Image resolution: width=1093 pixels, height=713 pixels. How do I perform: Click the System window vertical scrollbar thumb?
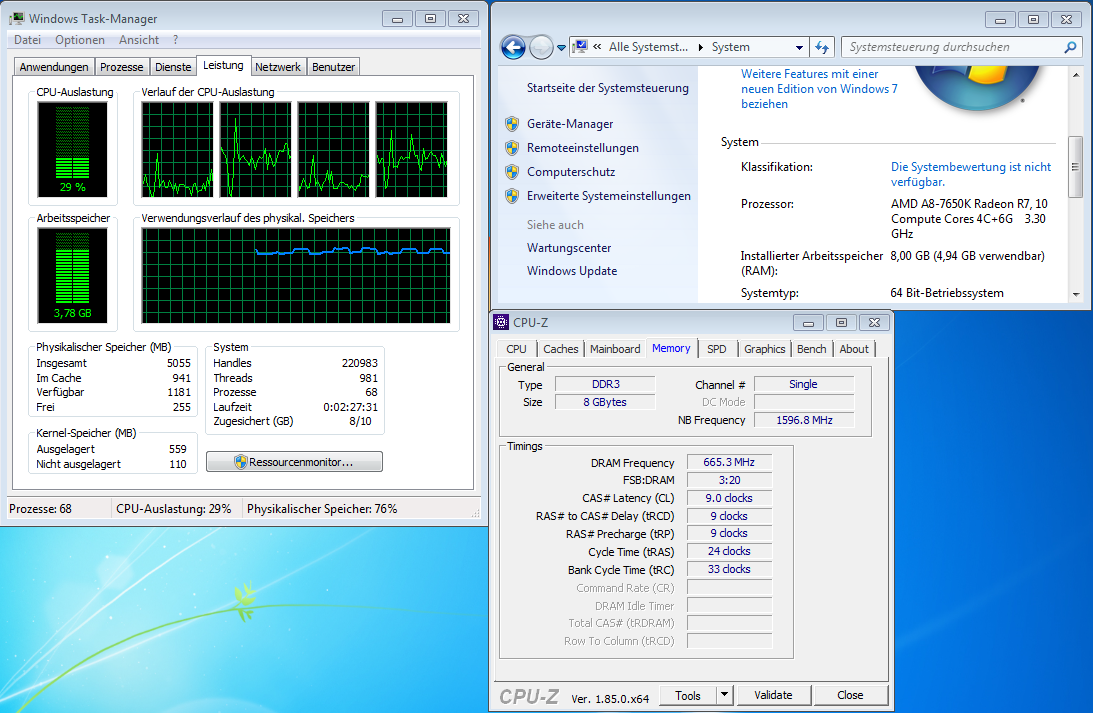point(1075,167)
